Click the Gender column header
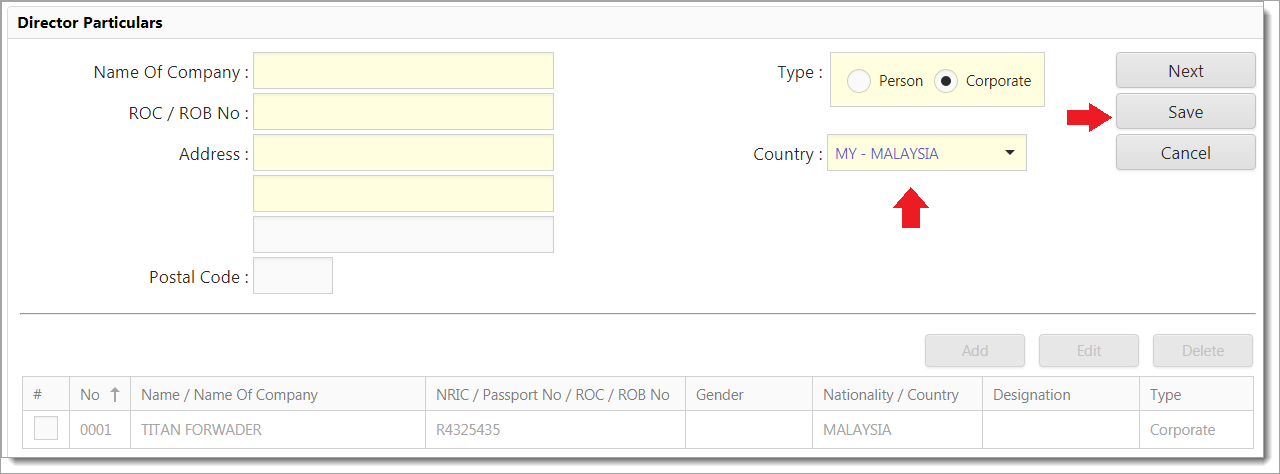The width and height of the screenshot is (1280, 474). pyautogui.click(x=719, y=395)
